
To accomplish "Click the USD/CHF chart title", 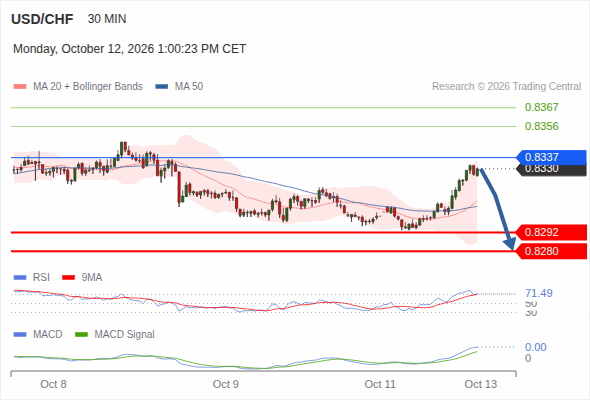I will (42, 19).
